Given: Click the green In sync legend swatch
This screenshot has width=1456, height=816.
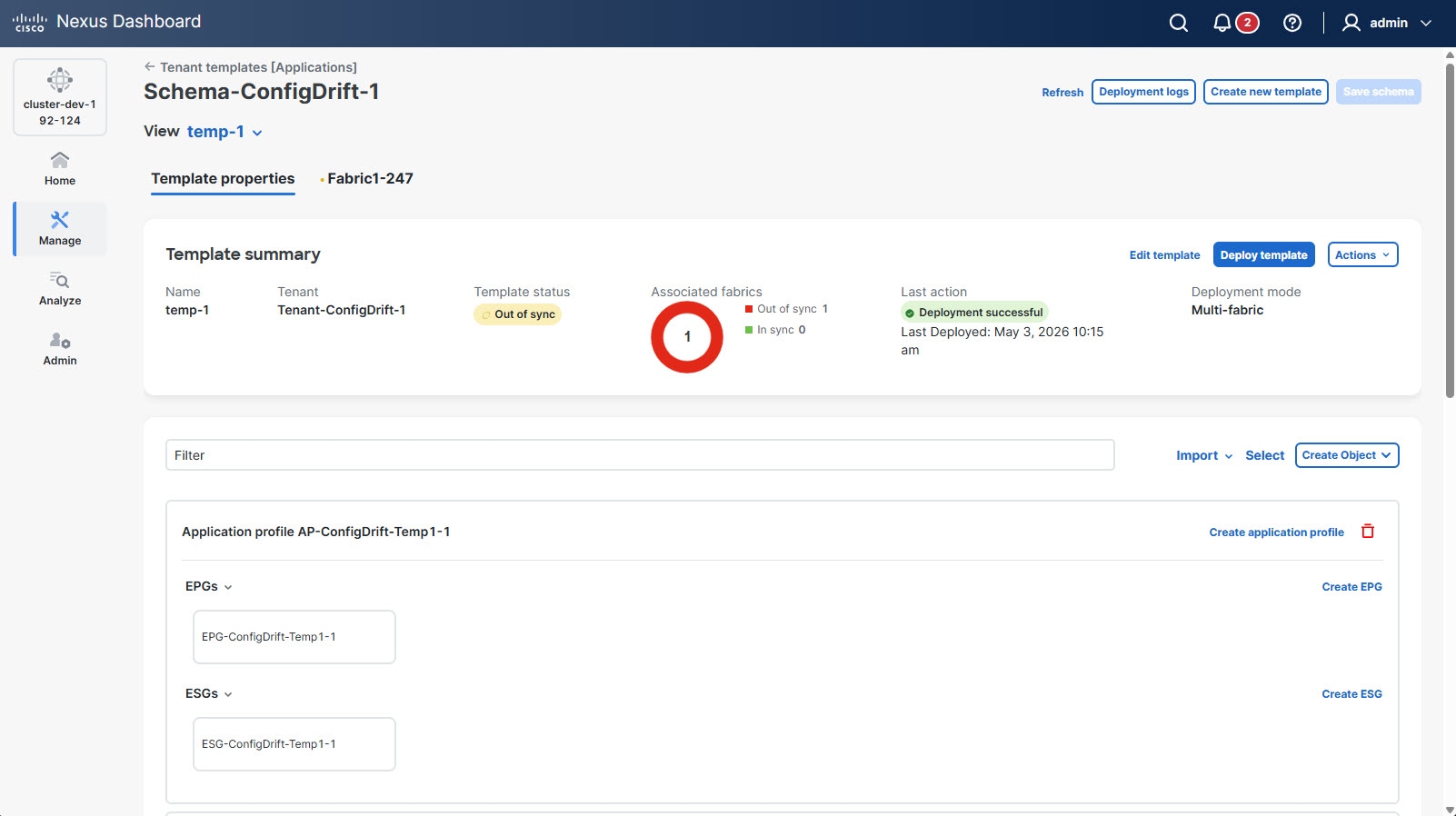Looking at the screenshot, I should pyautogui.click(x=749, y=330).
